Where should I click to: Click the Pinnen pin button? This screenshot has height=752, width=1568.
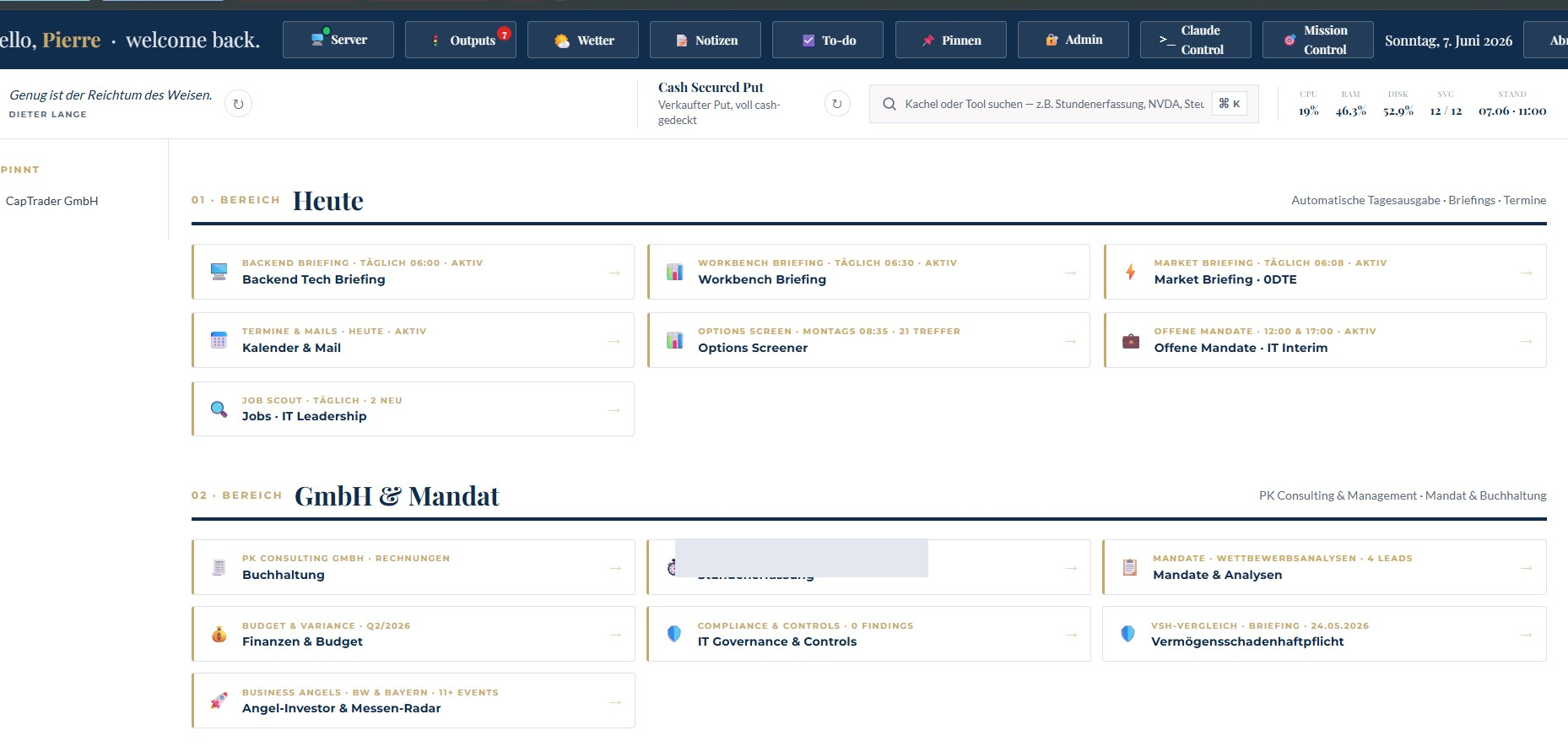[951, 40]
